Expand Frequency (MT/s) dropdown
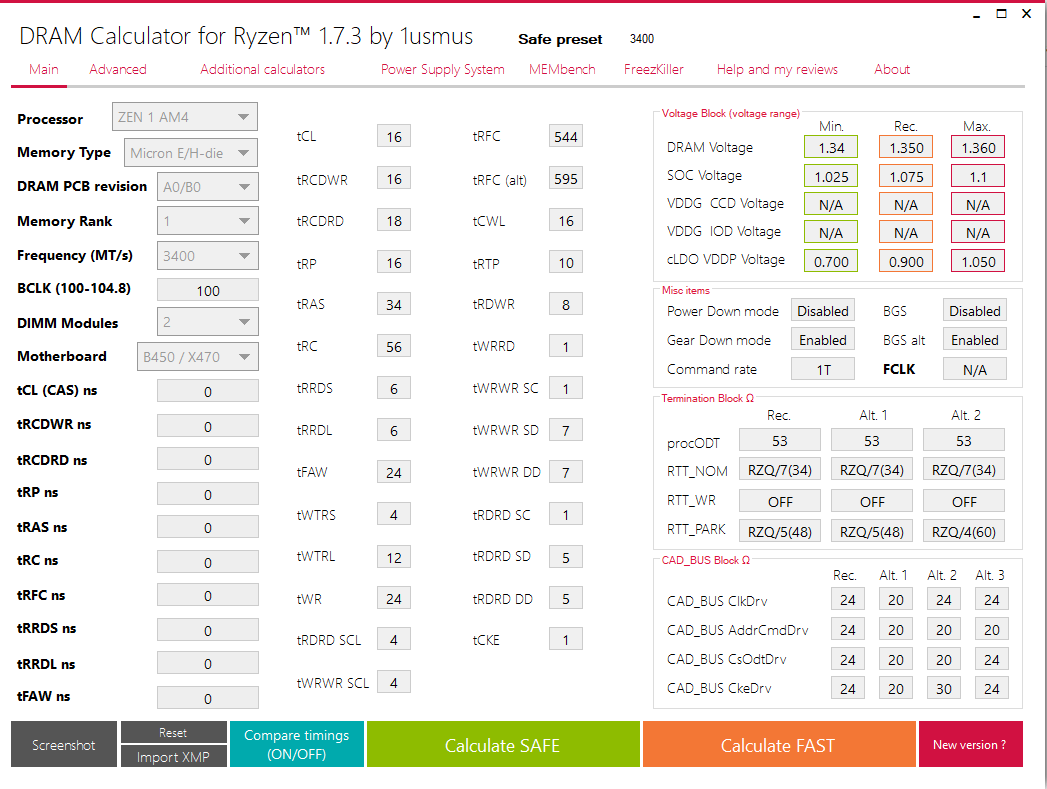 point(208,256)
